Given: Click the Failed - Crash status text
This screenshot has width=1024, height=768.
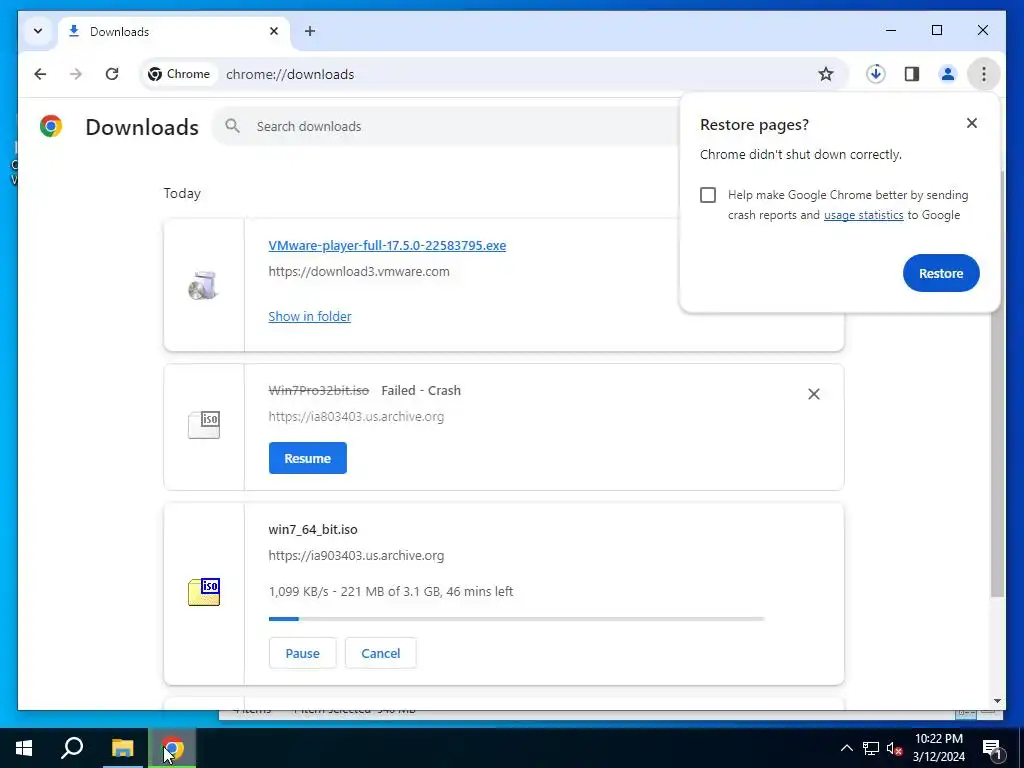Looking at the screenshot, I should [421, 391].
